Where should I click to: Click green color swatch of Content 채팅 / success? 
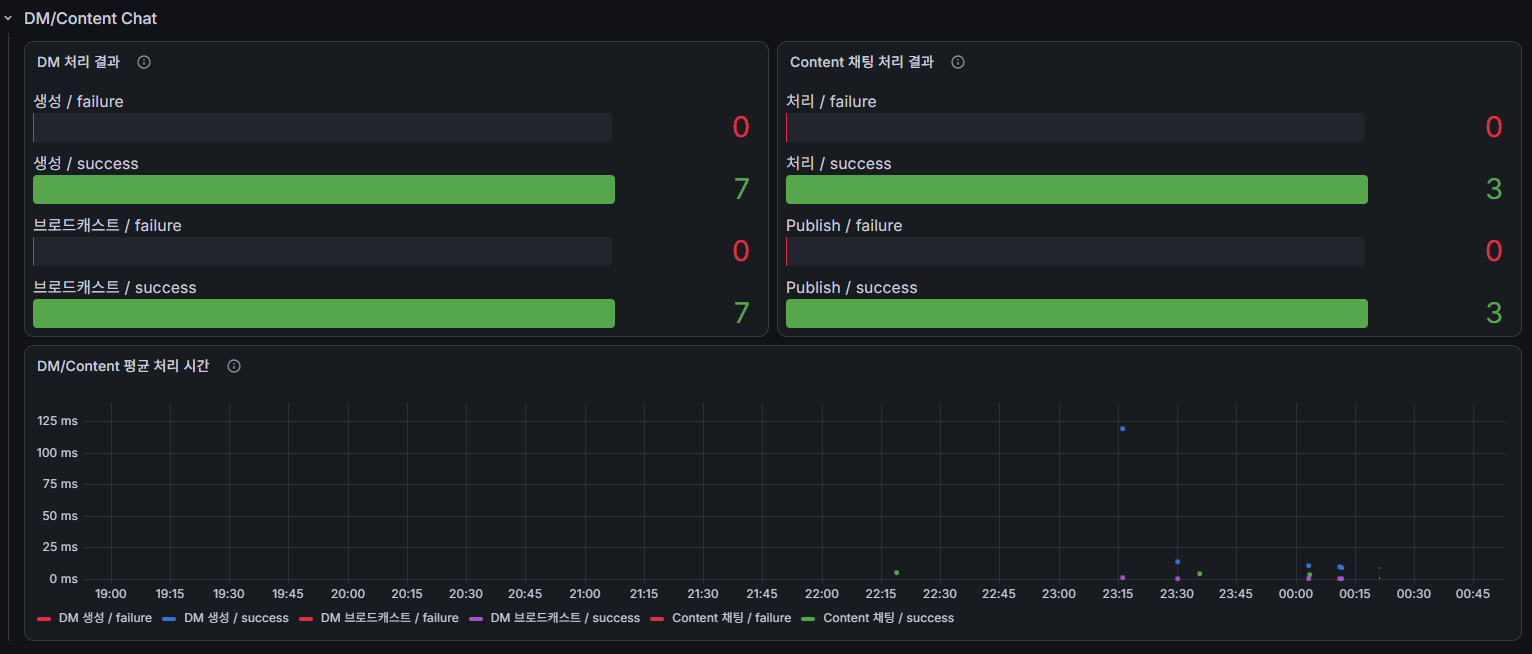(809, 618)
